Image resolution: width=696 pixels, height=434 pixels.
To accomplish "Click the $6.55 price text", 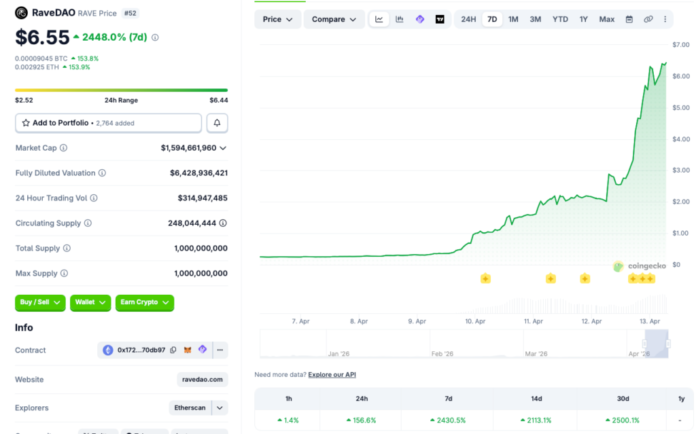I will click(42, 37).
